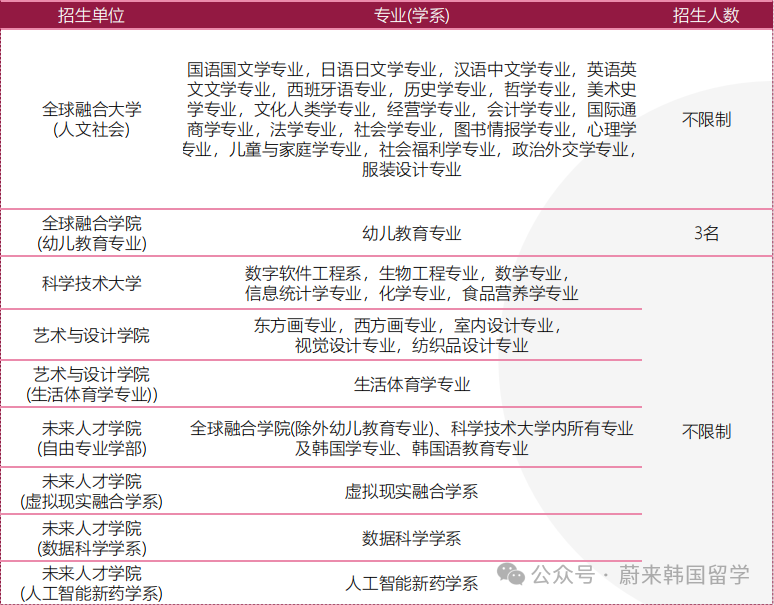Click 不限制 in the 全球融合大学 row
The width and height of the screenshot is (774, 605).
click(x=706, y=119)
